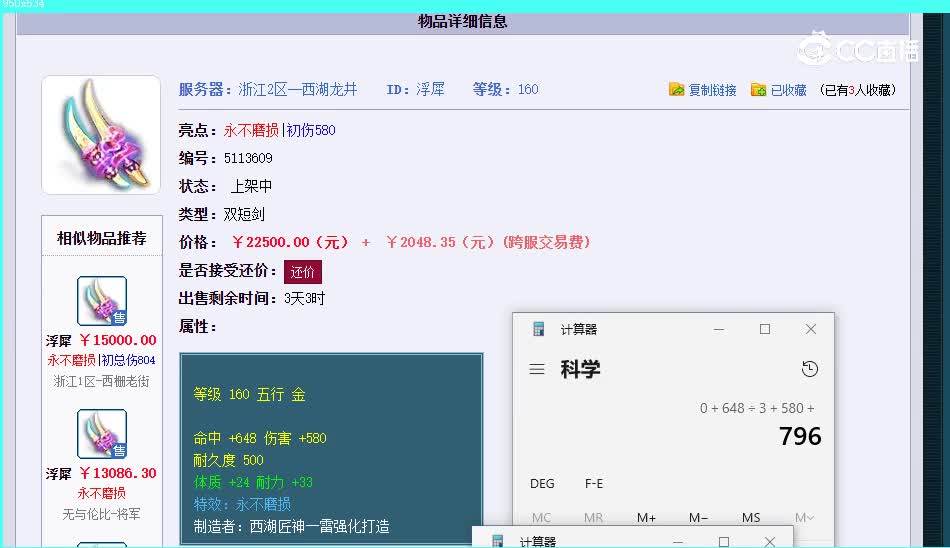Click the M- memory subtract button
This screenshot has width=950, height=548.
[x=698, y=518]
